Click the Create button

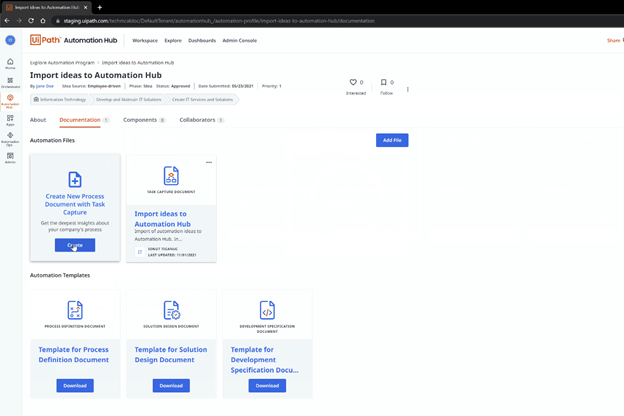tap(75, 245)
